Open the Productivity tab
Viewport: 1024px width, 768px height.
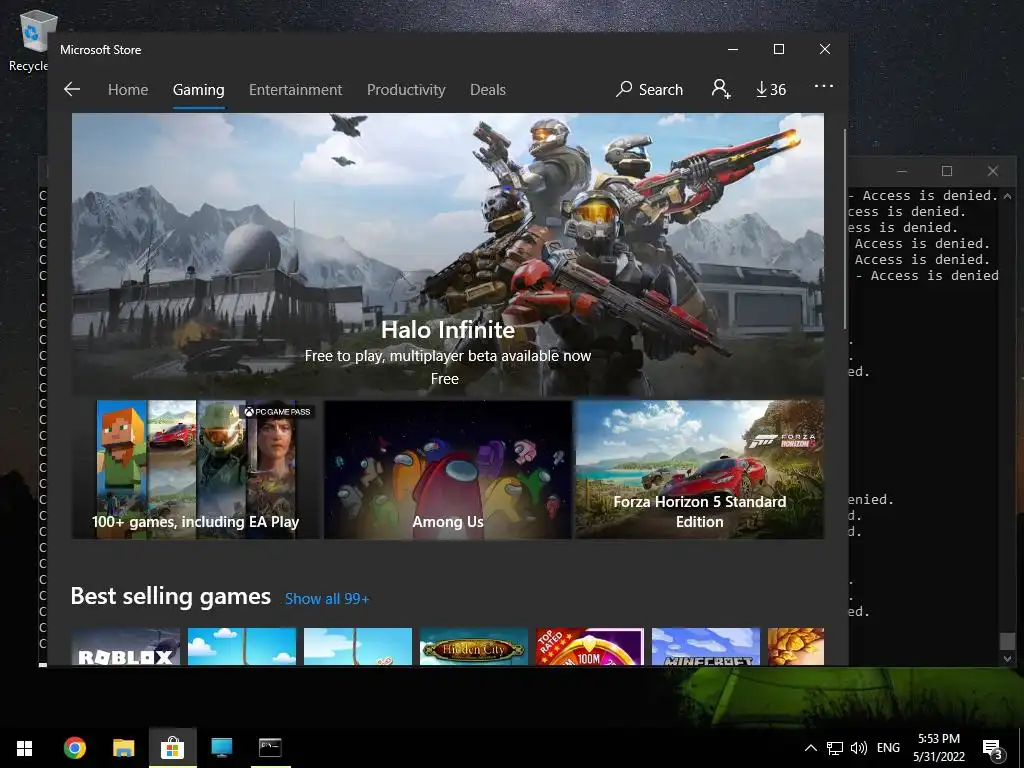406,89
